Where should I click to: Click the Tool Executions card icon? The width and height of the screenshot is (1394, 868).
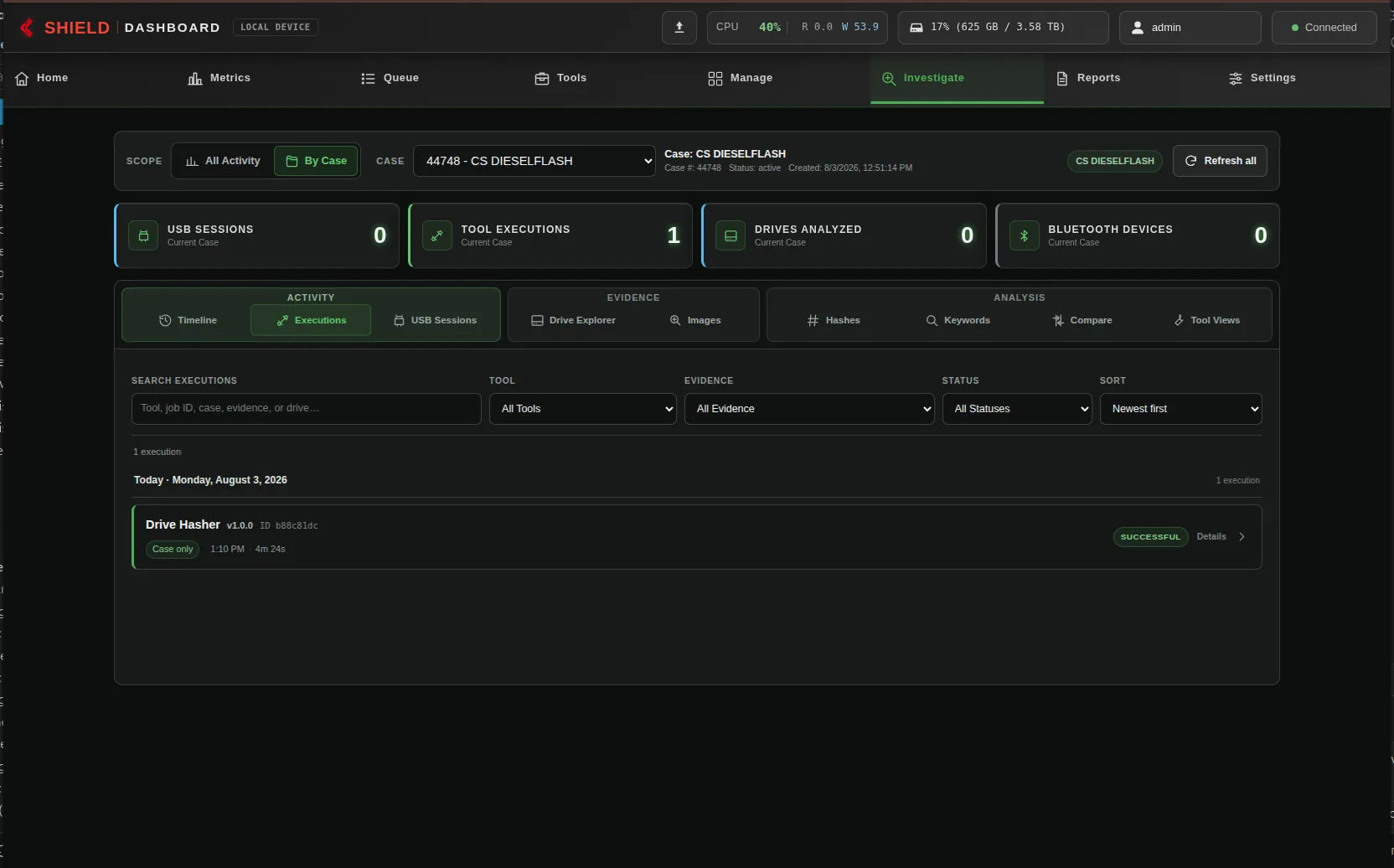(437, 235)
